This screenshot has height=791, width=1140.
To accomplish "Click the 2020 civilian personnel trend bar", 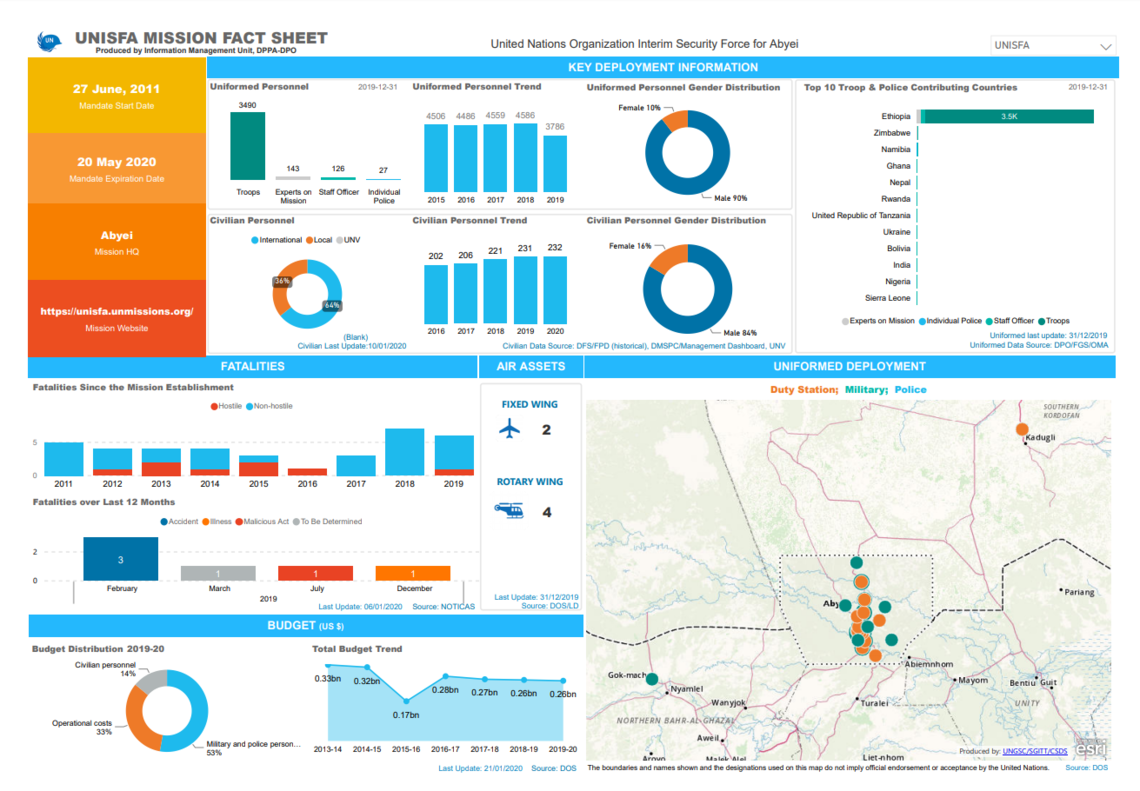I will point(555,291).
